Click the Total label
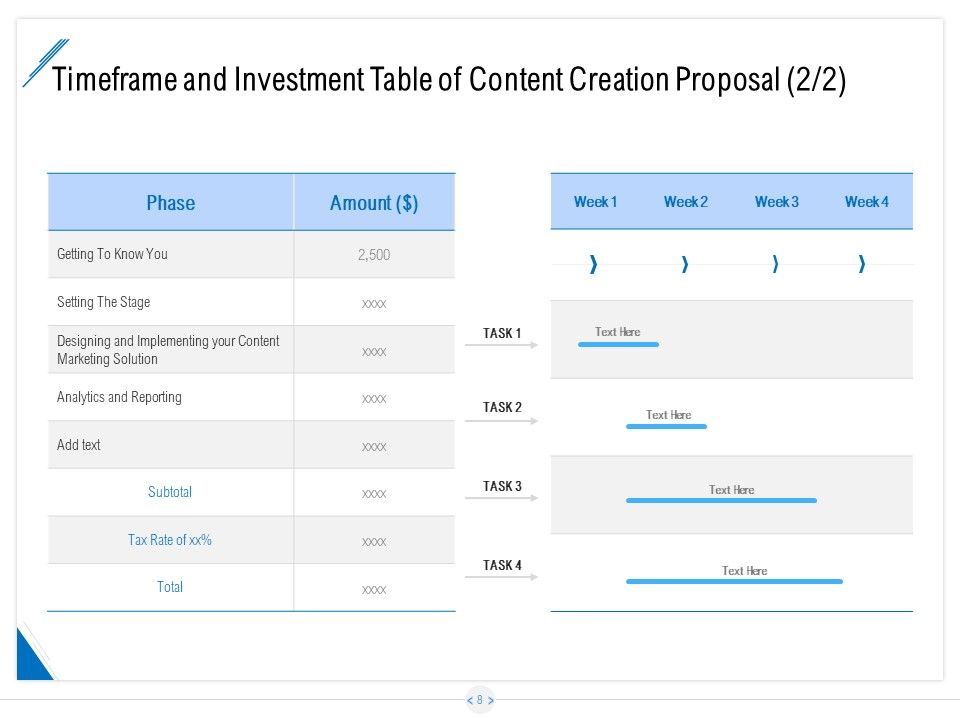Screen dimensions: 960x720 (170, 587)
